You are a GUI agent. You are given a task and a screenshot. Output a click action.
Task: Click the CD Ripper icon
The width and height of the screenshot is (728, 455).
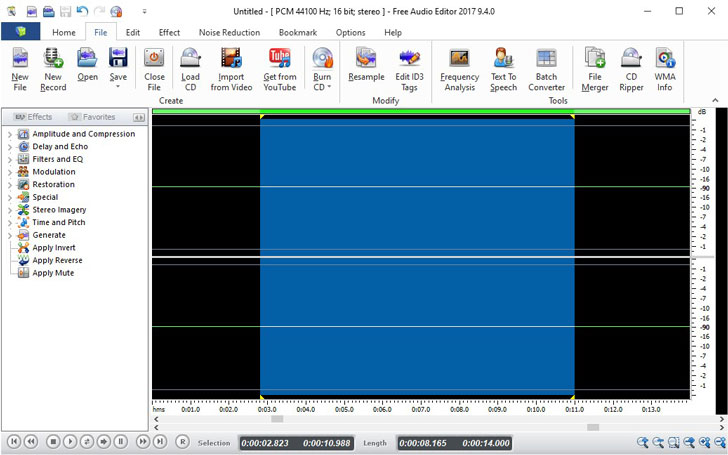631,59
